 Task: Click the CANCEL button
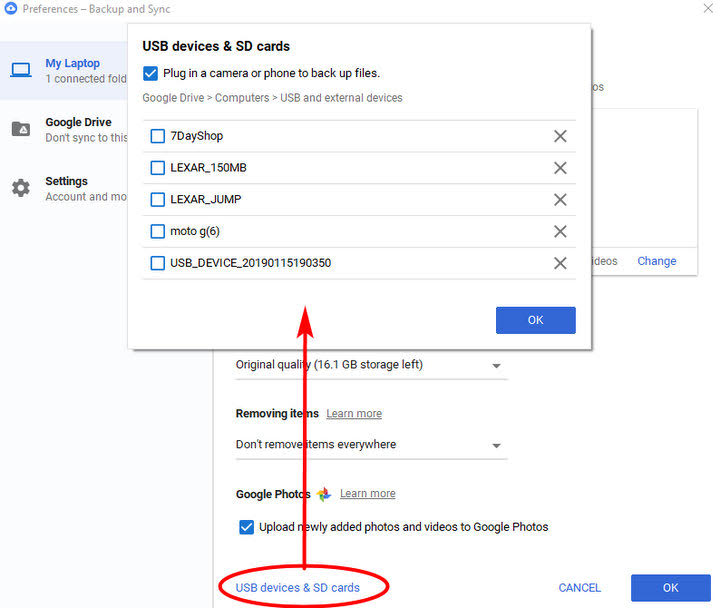(579, 588)
